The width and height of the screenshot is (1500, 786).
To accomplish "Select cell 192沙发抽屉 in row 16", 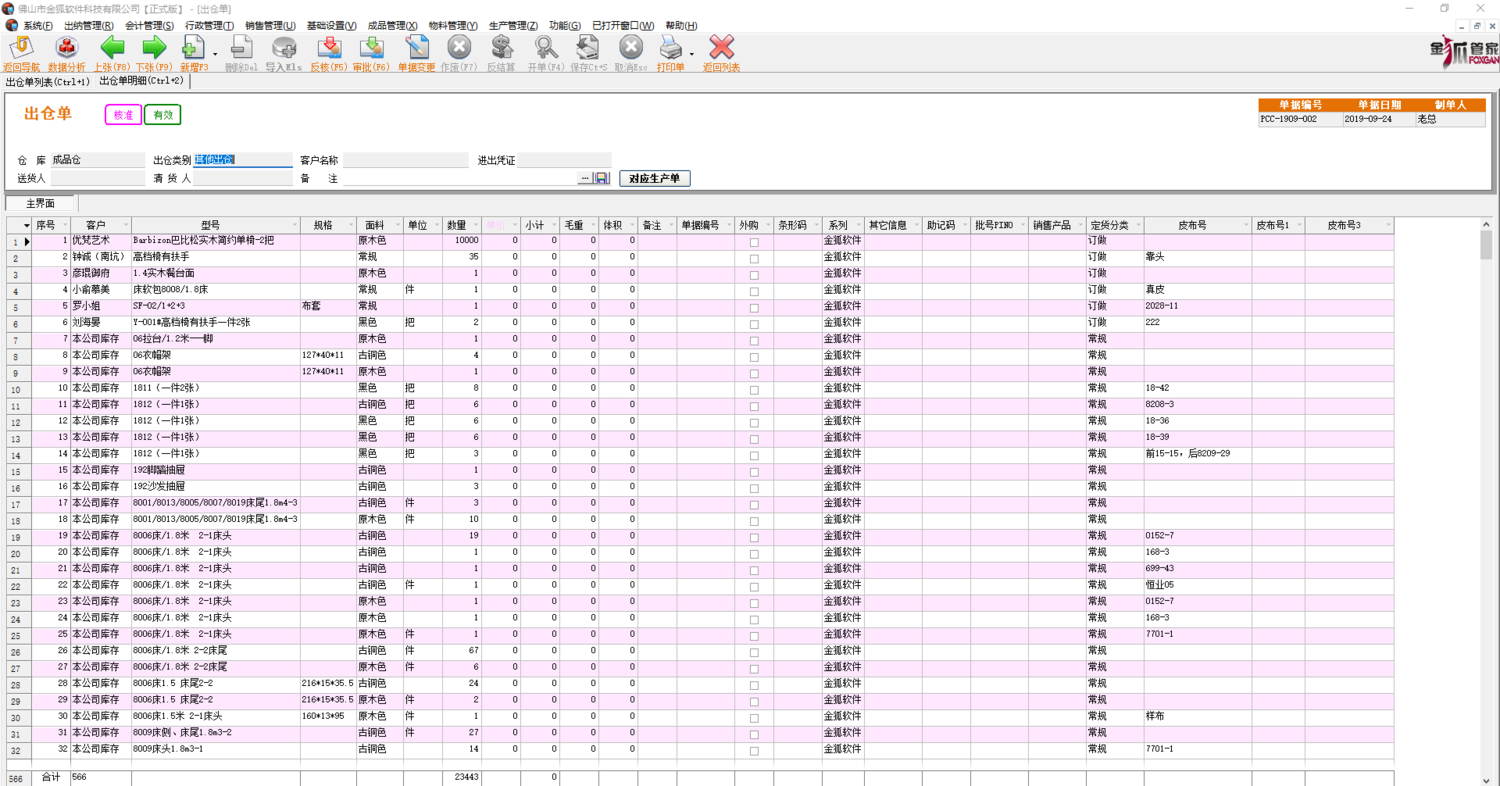I will point(215,488).
